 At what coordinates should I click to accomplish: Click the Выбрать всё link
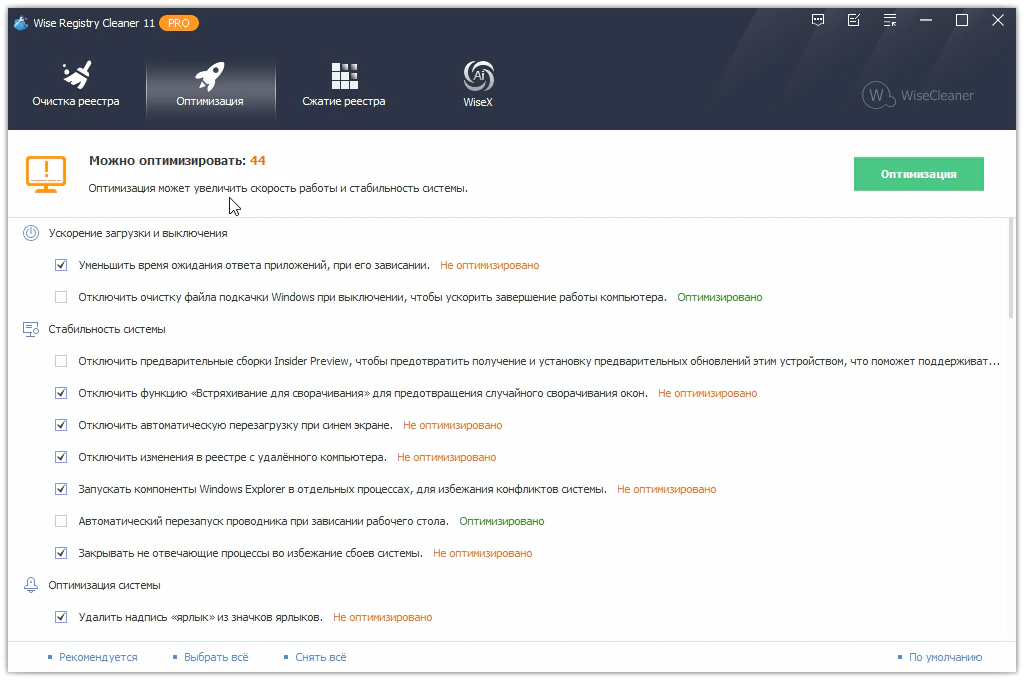[x=215, y=657]
